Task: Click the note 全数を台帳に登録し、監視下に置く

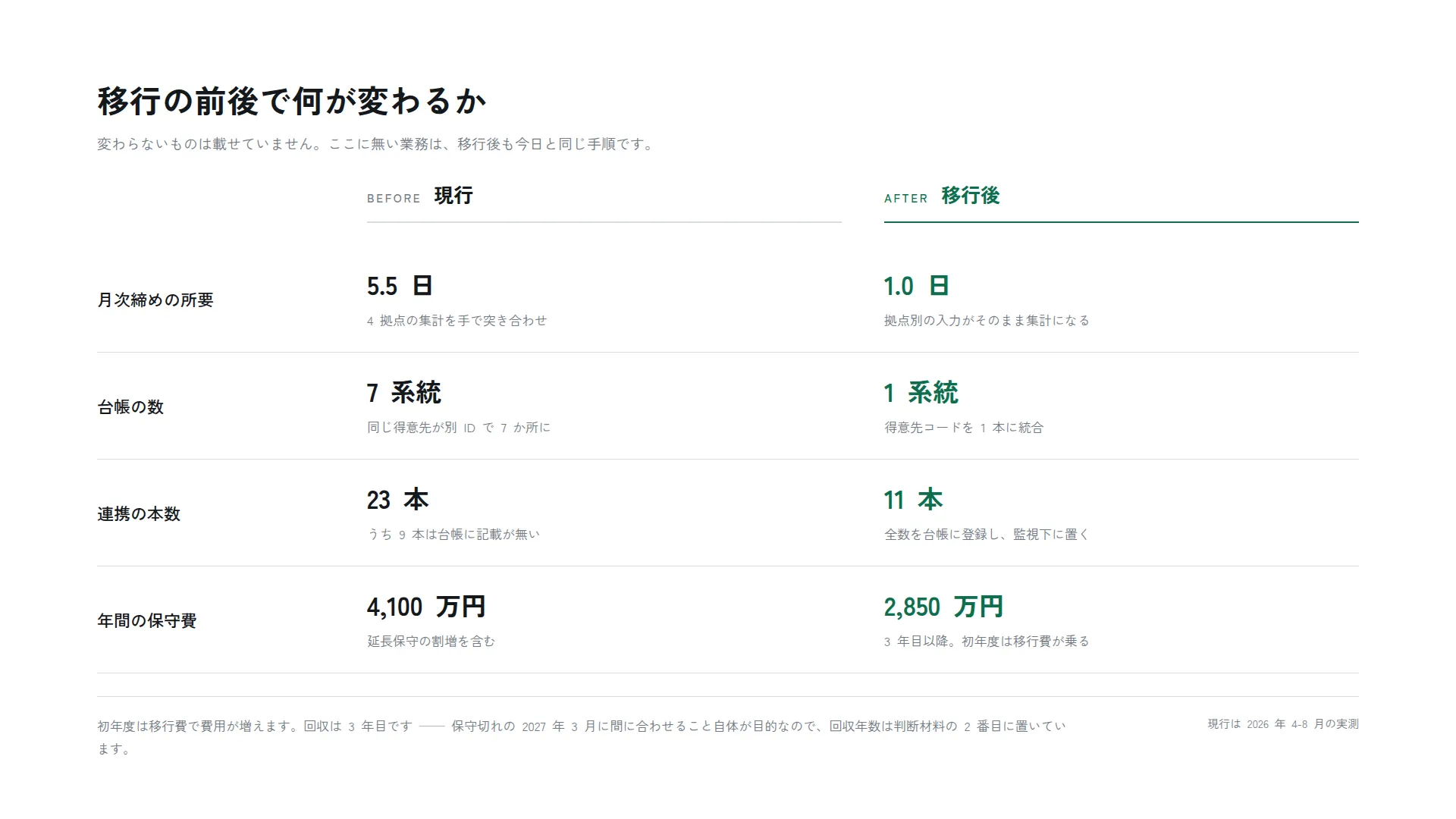Action: pyautogui.click(x=987, y=535)
